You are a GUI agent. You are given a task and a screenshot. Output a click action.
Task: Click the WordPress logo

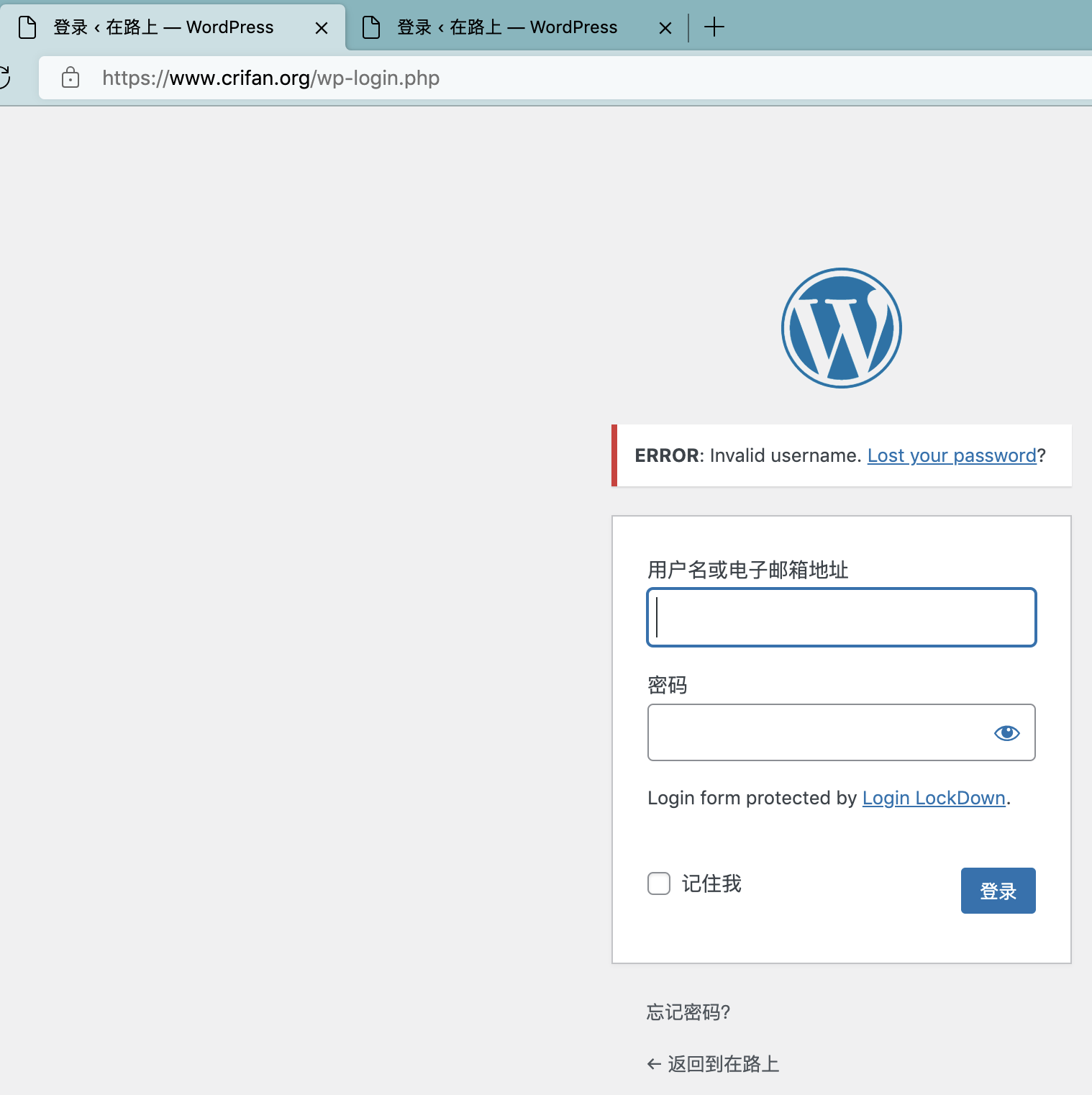coord(841,328)
